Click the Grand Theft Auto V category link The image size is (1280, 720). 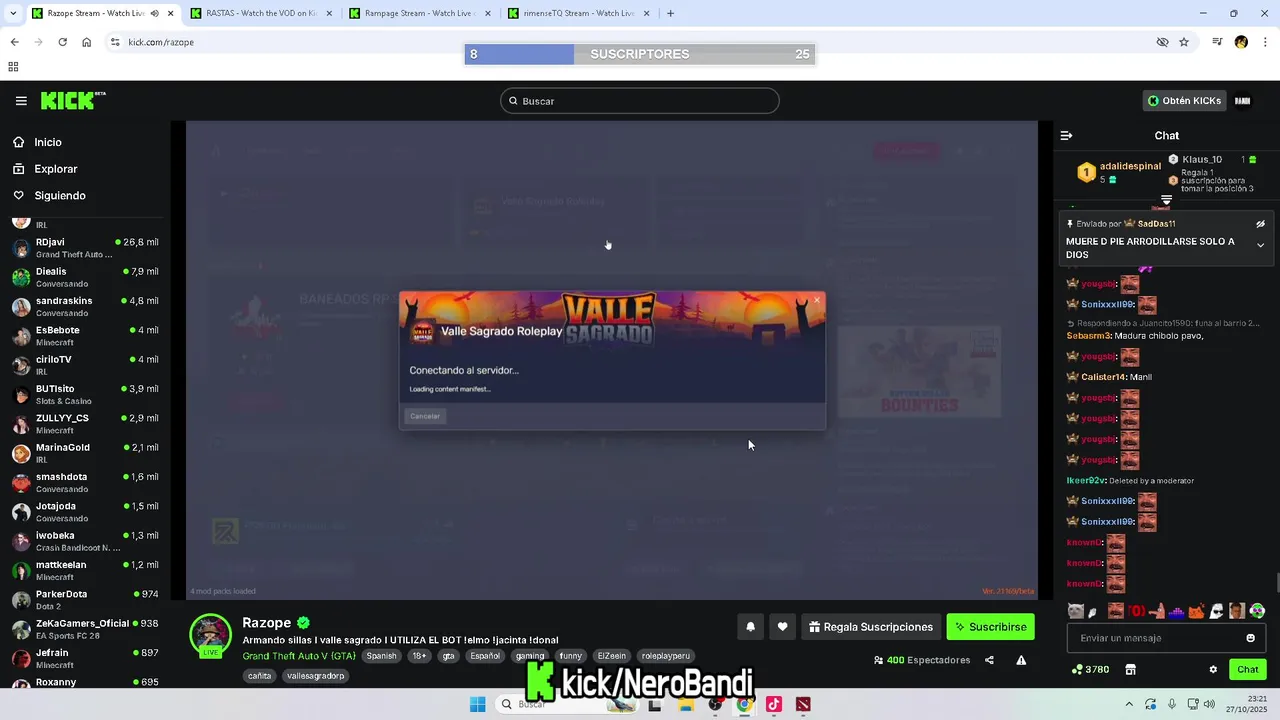pos(299,656)
